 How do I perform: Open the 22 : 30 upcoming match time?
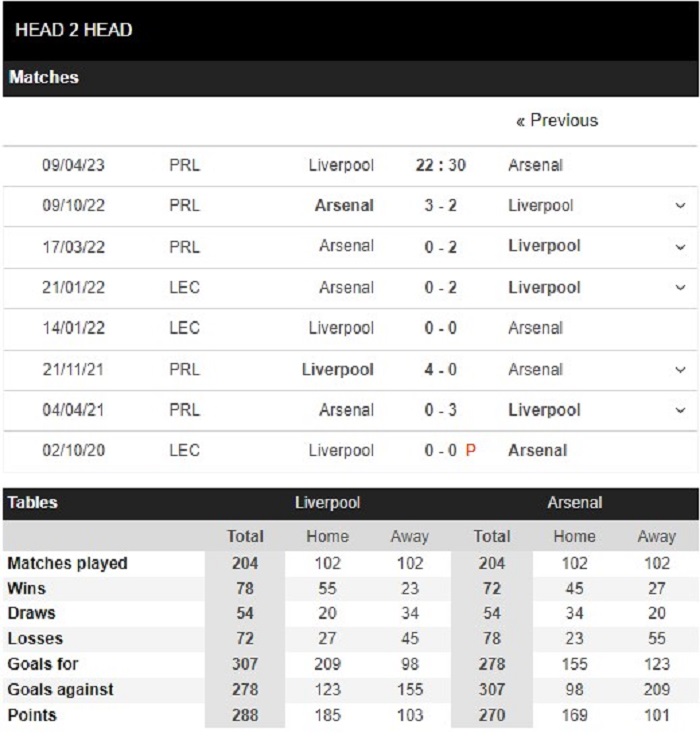pyautogui.click(x=440, y=165)
